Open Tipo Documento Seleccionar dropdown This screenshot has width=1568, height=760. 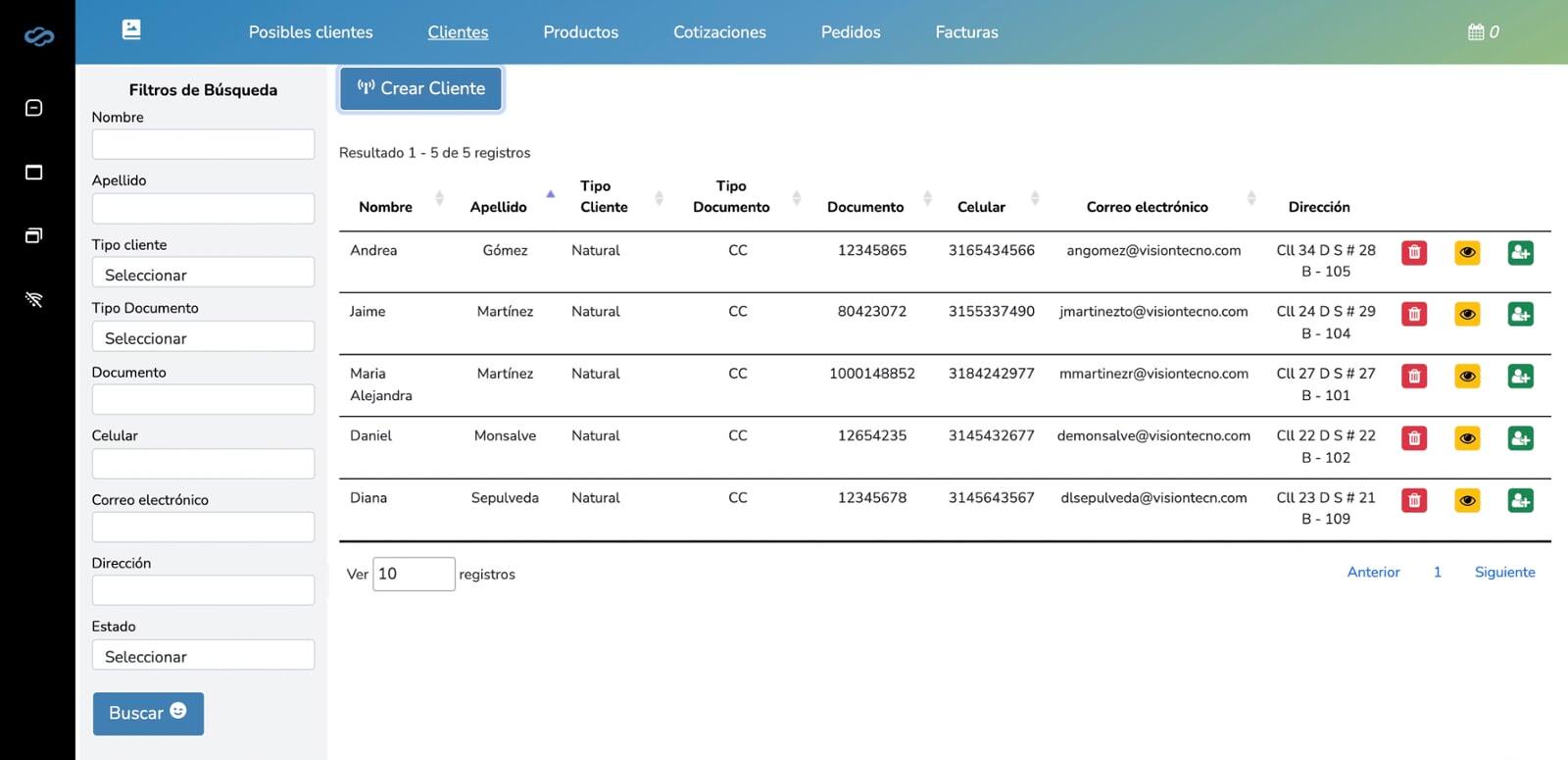coord(203,336)
